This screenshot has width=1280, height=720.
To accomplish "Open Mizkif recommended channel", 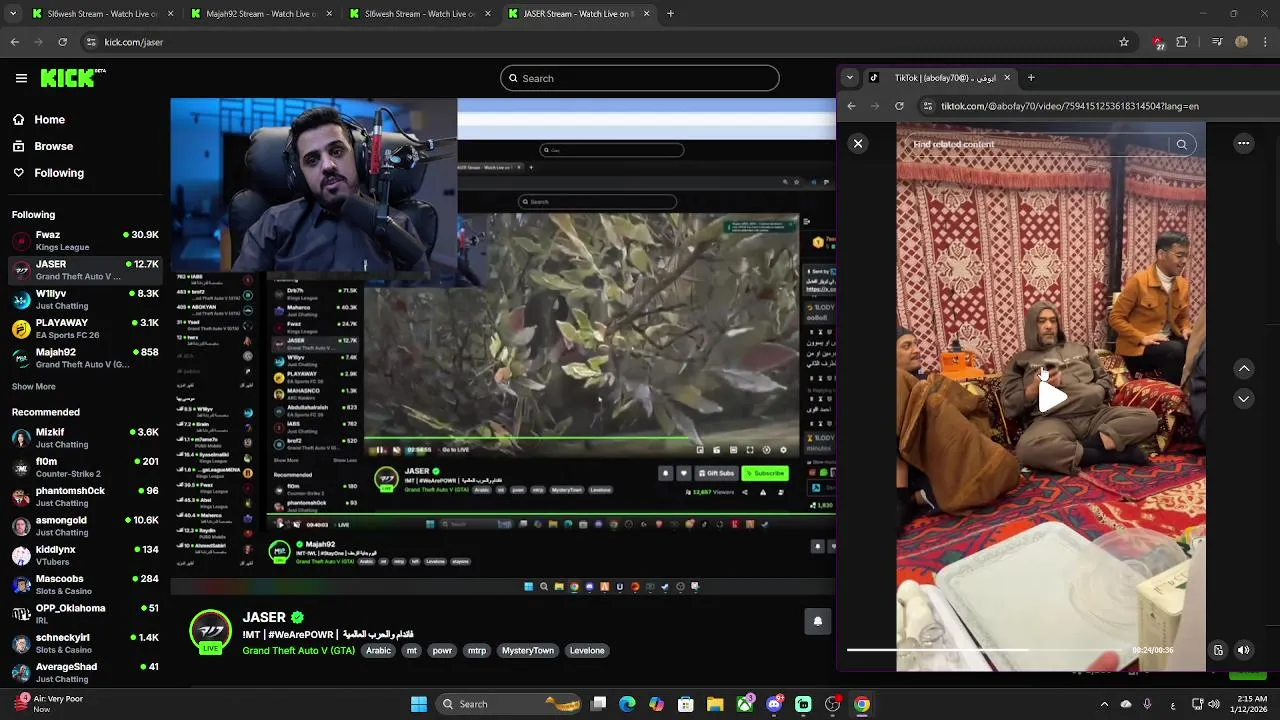I will click(x=85, y=438).
